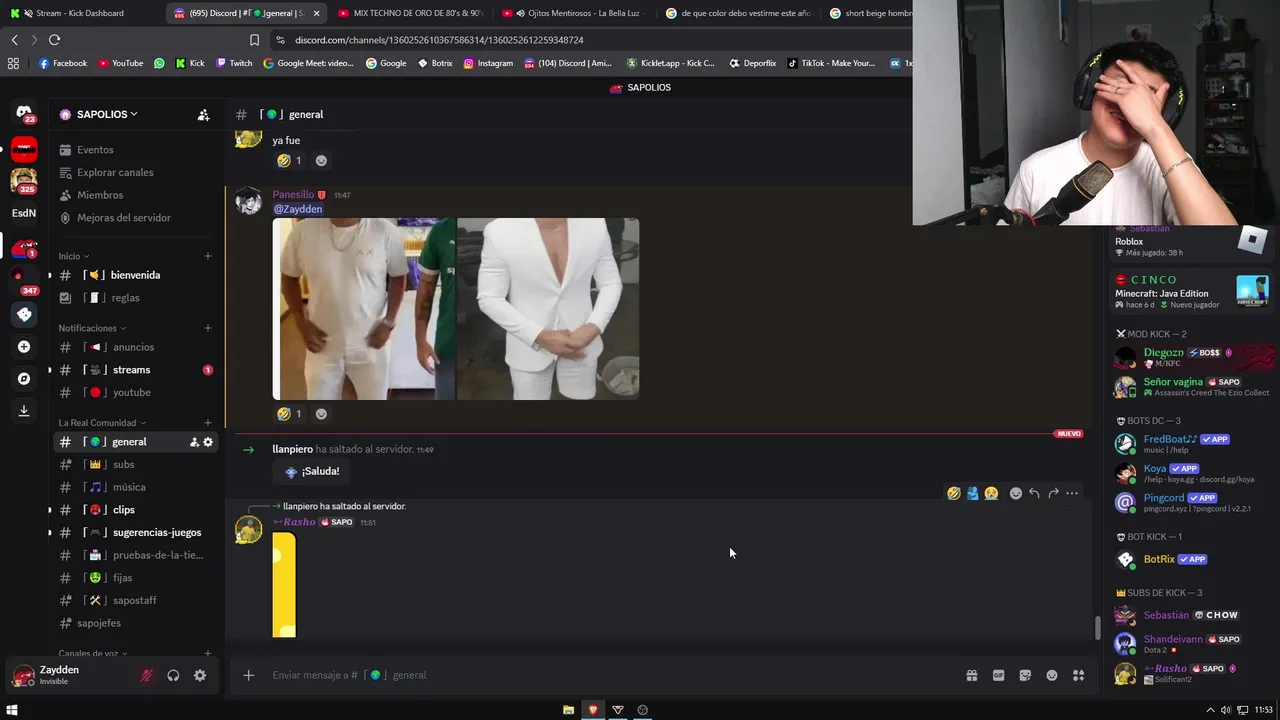Open File Explorer in taskbar
1280x720 pixels.
(568, 710)
